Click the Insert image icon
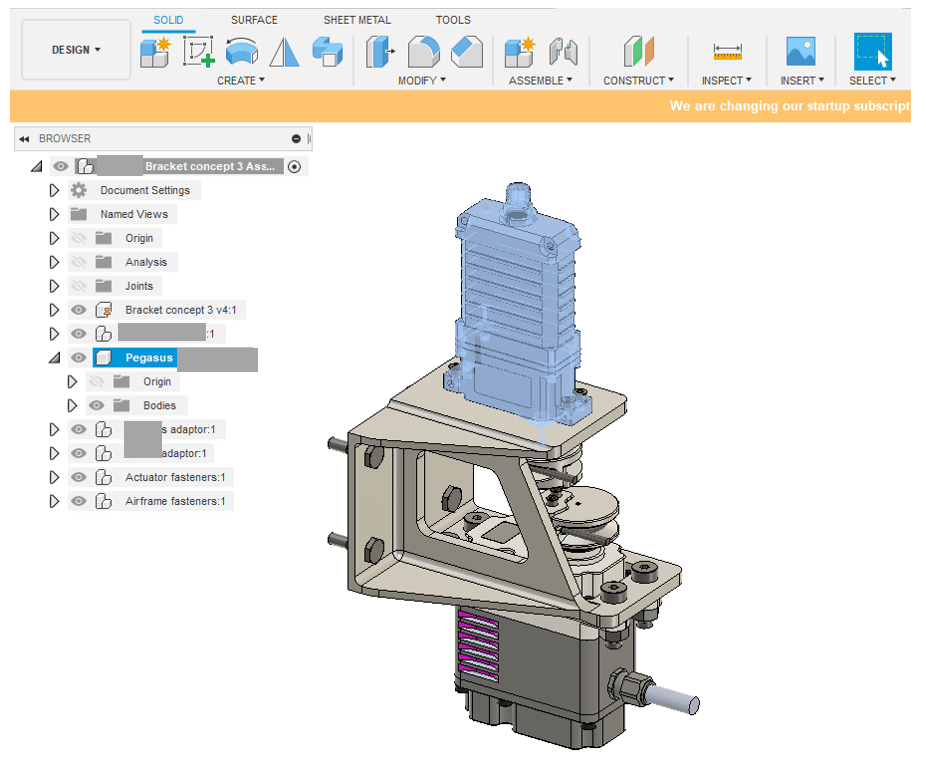Screen dimensions: 926x764 point(801,51)
